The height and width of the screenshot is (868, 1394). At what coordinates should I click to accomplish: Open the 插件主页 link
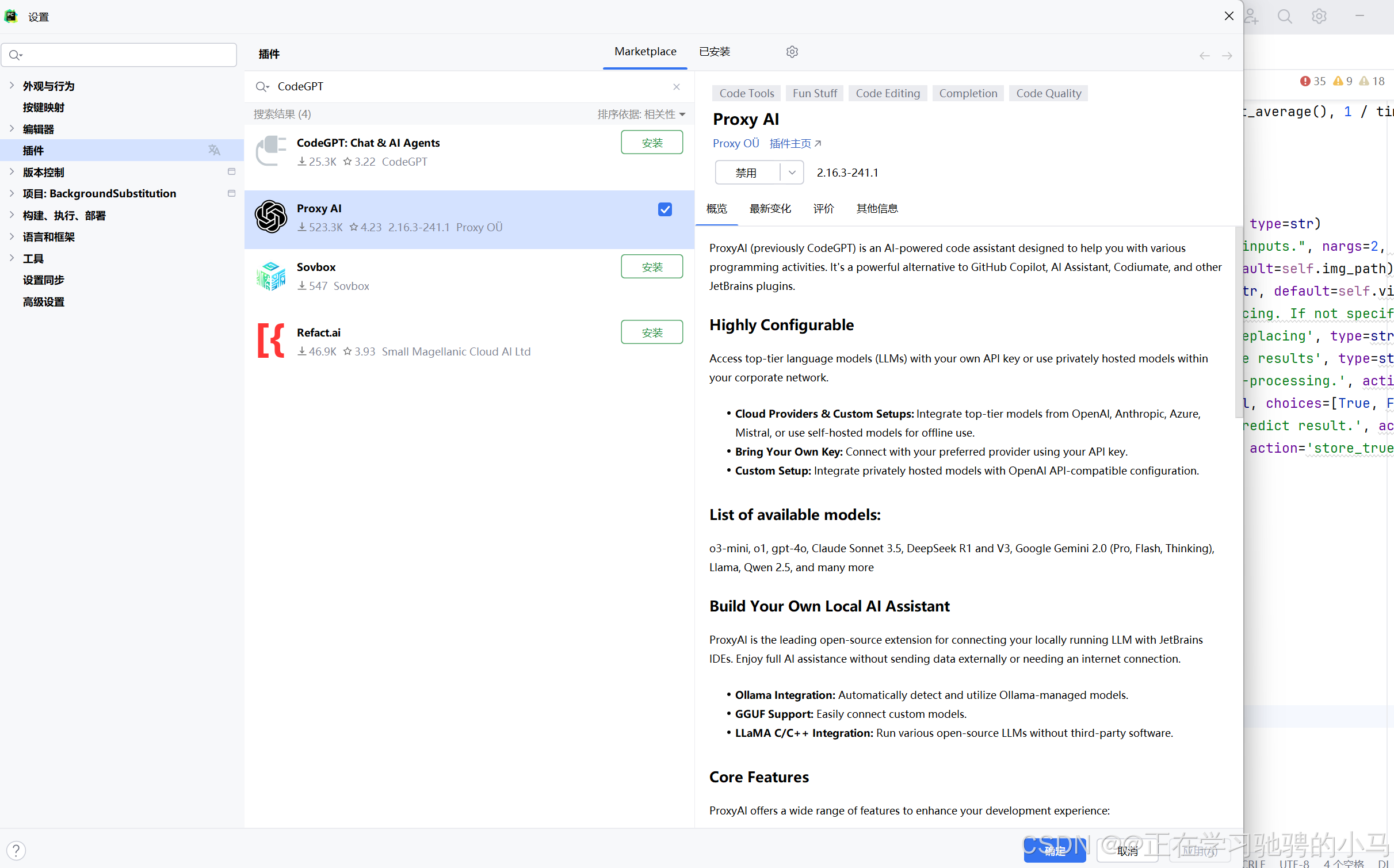[795, 144]
